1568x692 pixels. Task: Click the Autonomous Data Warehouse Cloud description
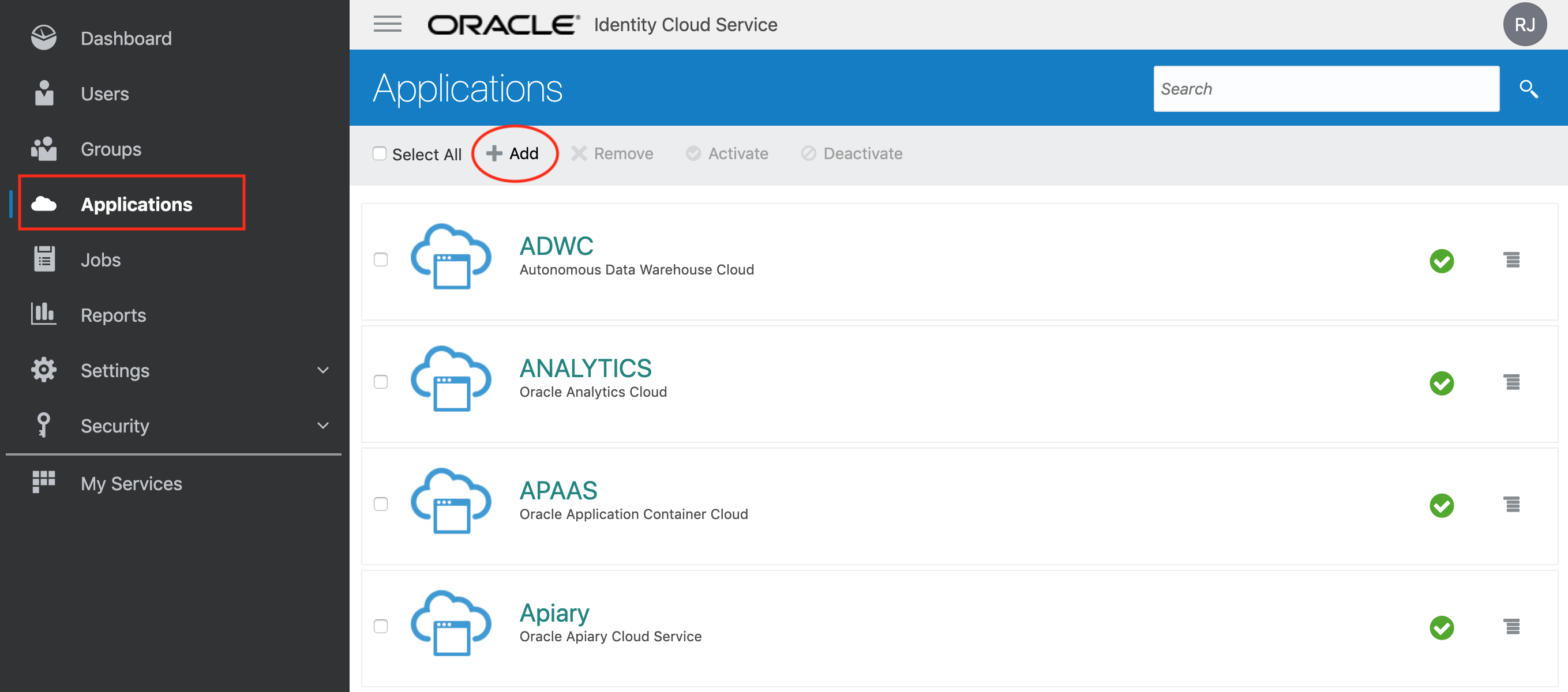pos(637,270)
